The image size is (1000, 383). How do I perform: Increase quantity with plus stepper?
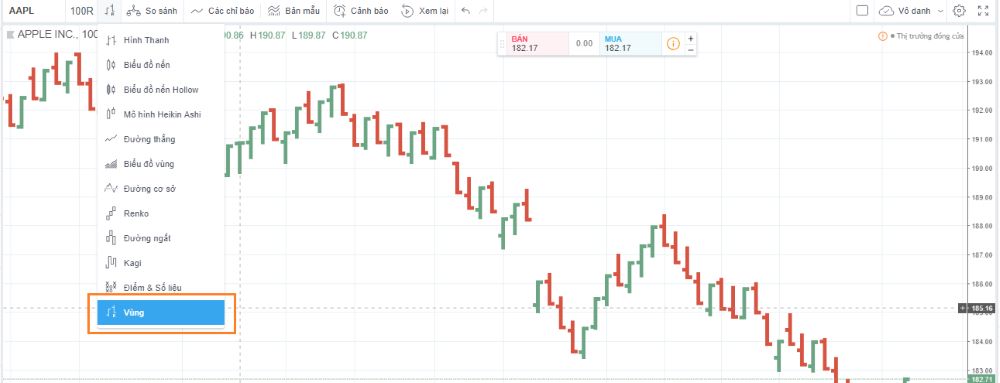click(691, 38)
